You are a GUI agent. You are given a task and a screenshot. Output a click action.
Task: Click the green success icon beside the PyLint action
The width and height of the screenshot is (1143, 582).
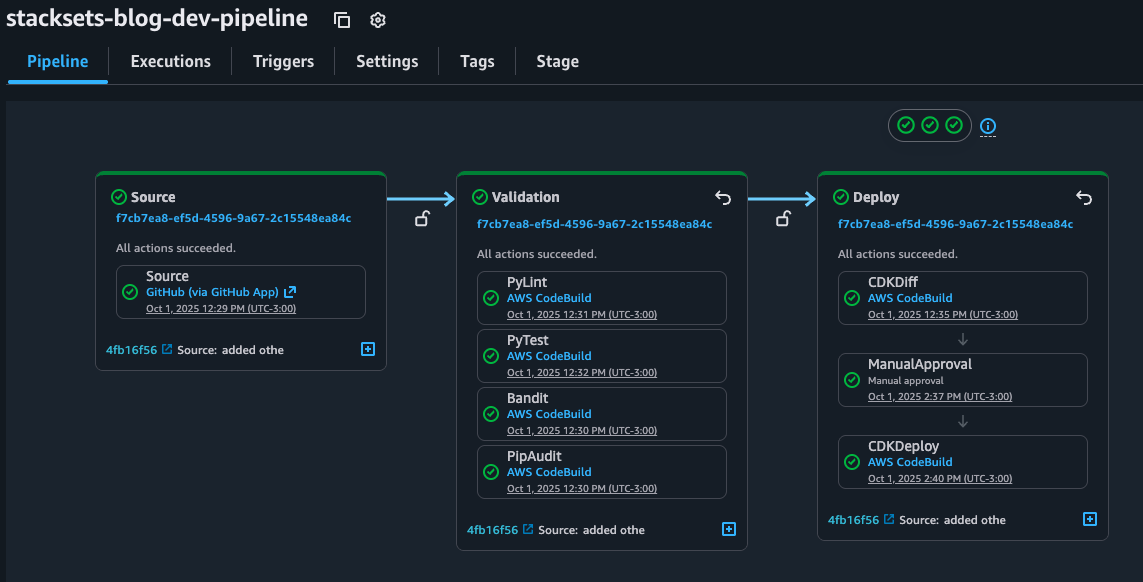tap(491, 297)
